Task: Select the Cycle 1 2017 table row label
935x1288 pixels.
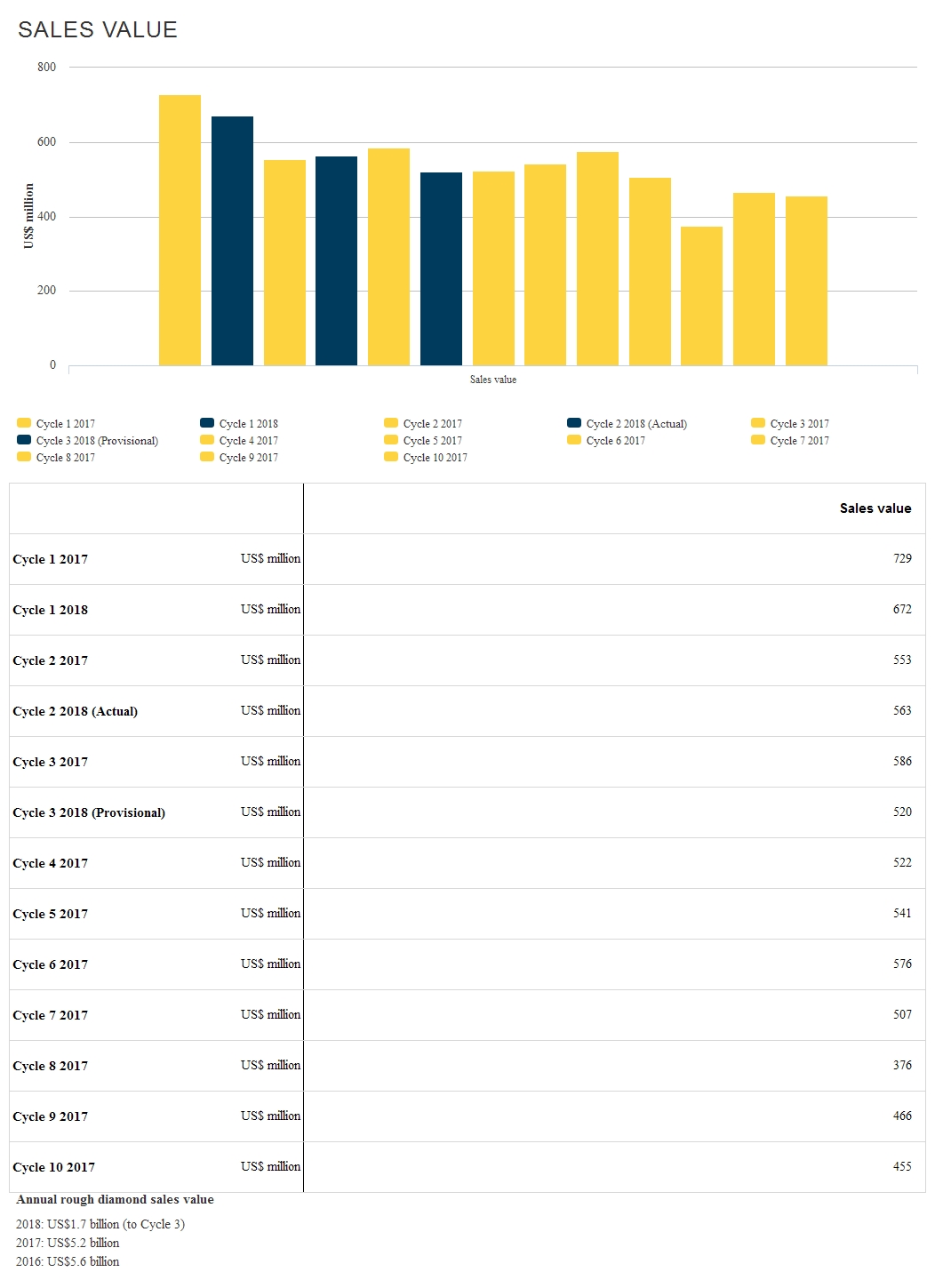Action: [x=51, y=559]
